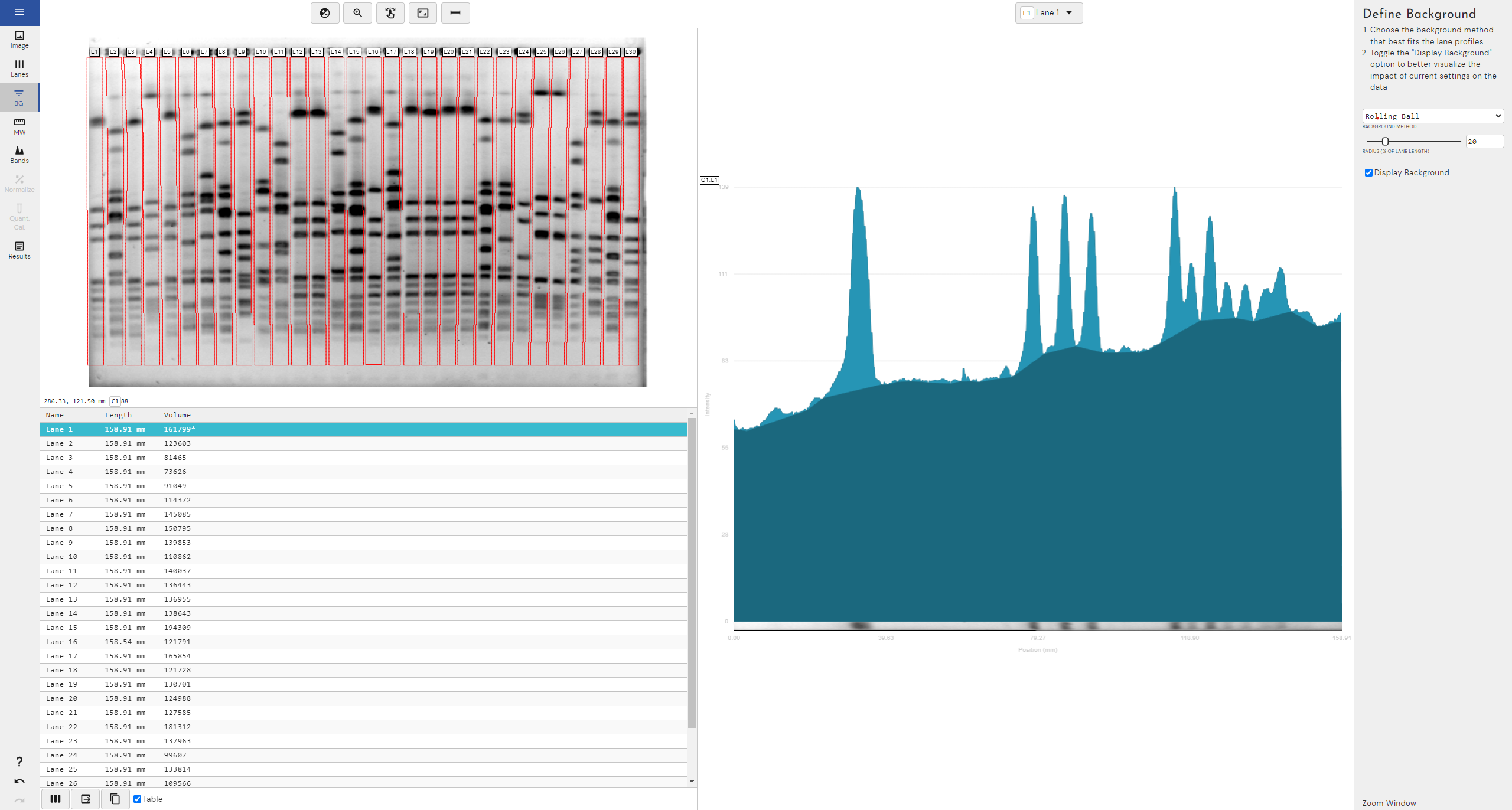Click the fit-to-screen icon

[x=423, y=13]
